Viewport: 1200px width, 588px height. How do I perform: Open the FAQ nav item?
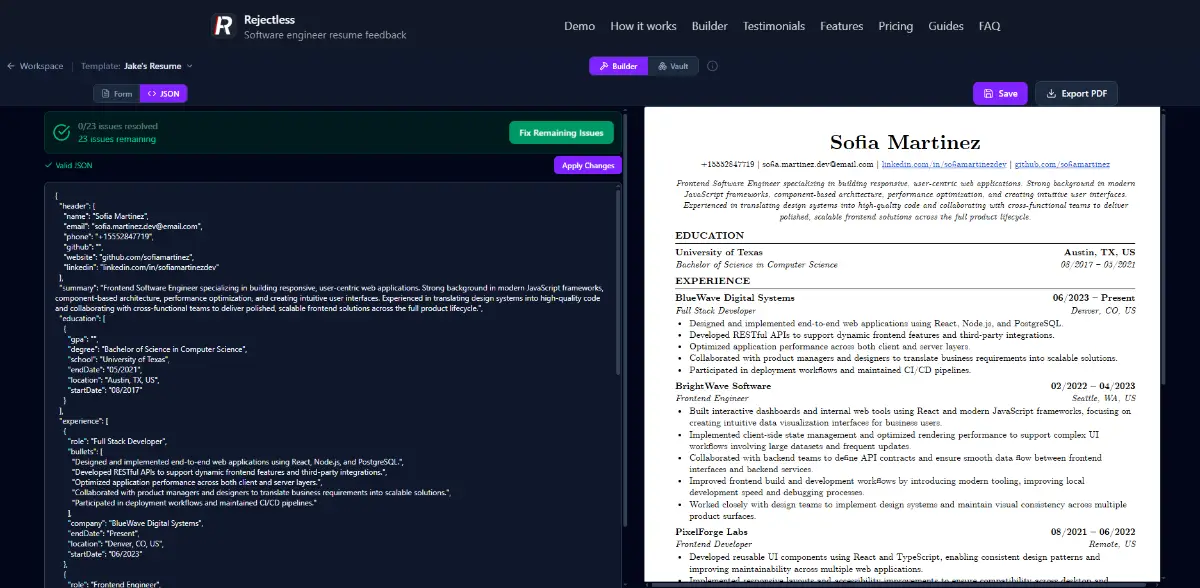pos(989,26)
